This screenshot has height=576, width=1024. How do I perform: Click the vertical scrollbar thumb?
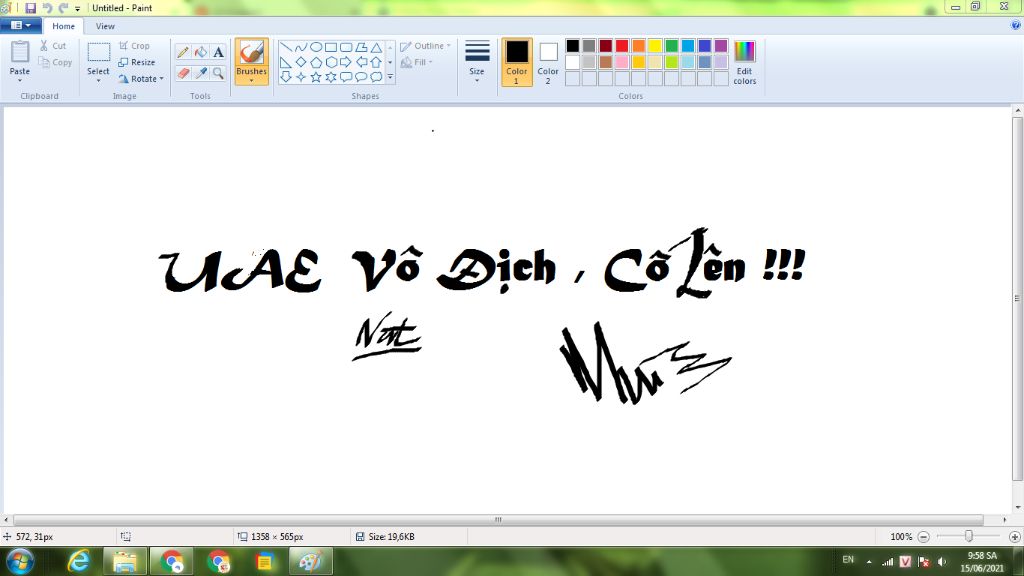point(1017,298)
